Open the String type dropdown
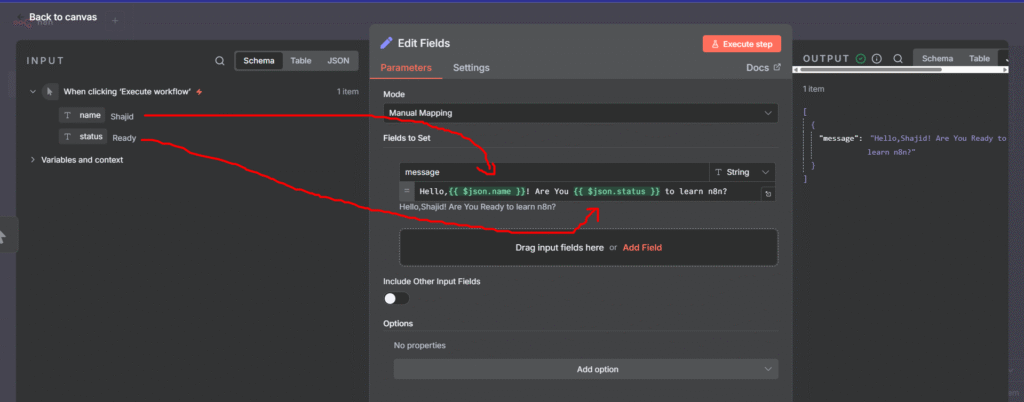The image size is (1024, 402). (743, 172)
